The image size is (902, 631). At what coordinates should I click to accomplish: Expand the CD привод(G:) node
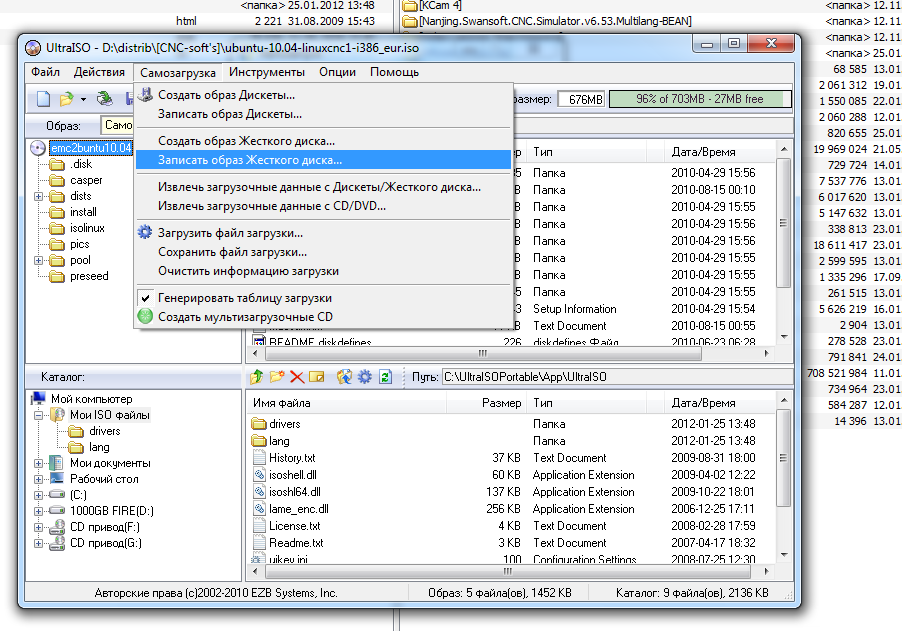tap(38, 543)
